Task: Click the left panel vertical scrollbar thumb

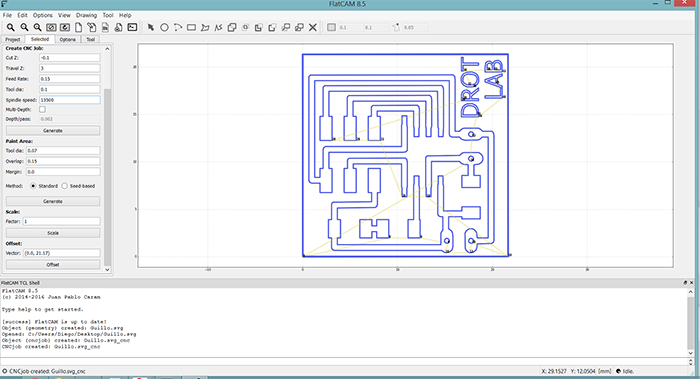Action: tap(107, 177)
